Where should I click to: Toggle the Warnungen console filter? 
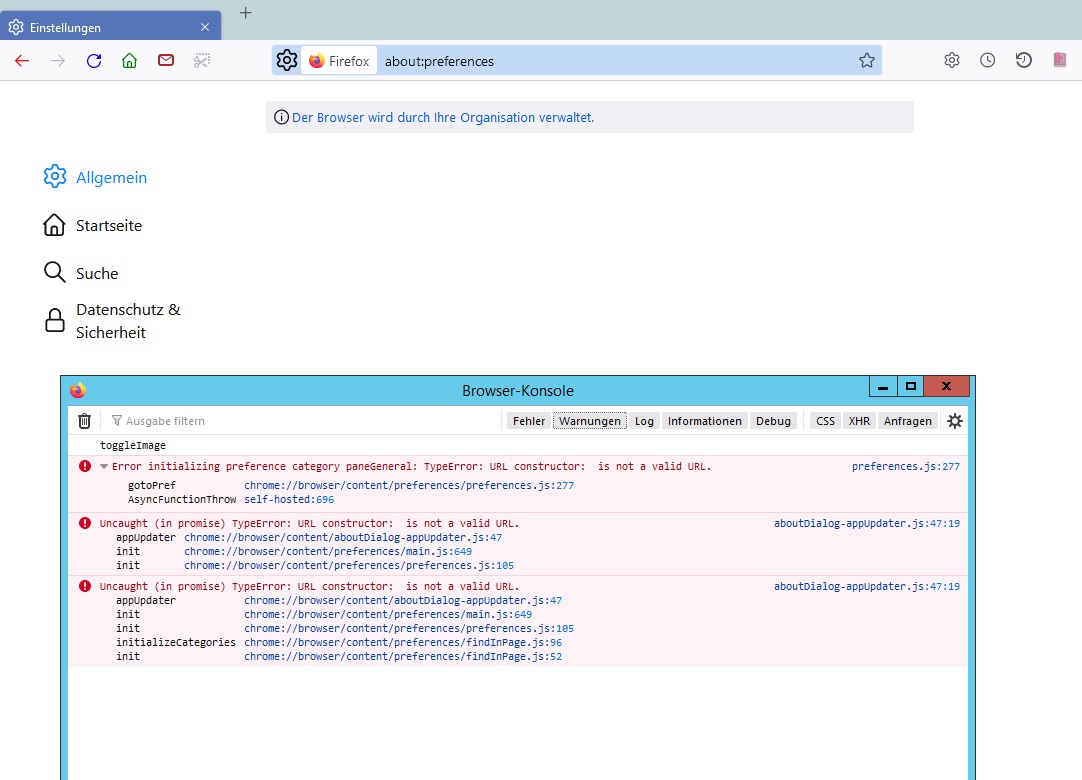click(x=590, y=421)
